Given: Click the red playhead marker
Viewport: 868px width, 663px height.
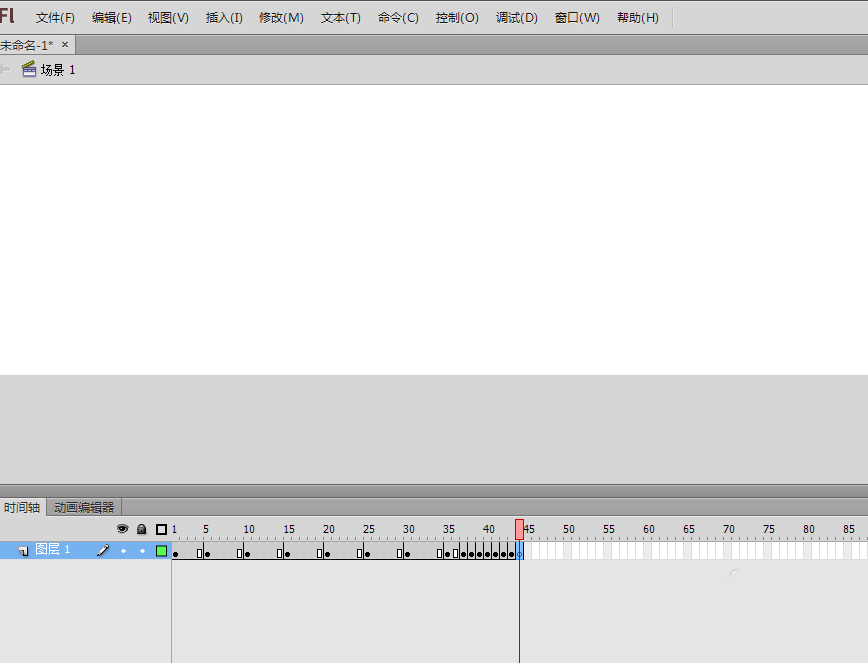Looking at the screenshot, I should coord(519,530).
